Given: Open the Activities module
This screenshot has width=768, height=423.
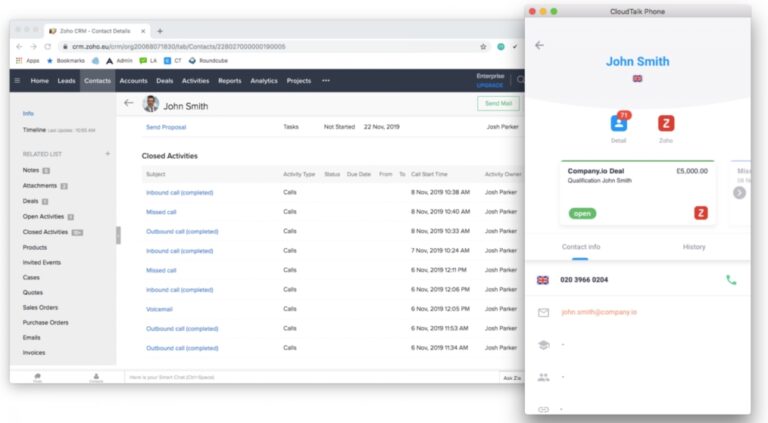Looking at the screenshot, I should click(x=195, y=81).
